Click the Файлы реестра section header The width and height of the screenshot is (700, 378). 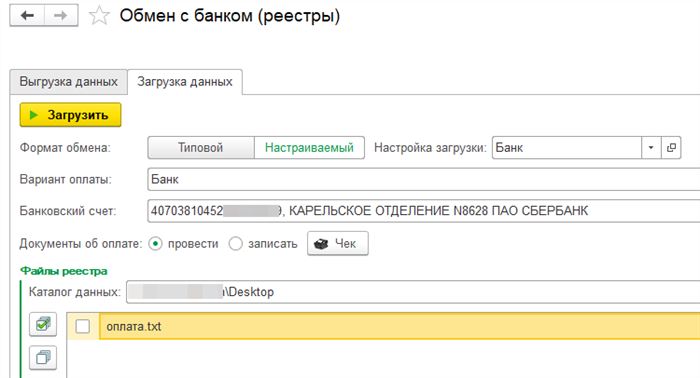64,271
